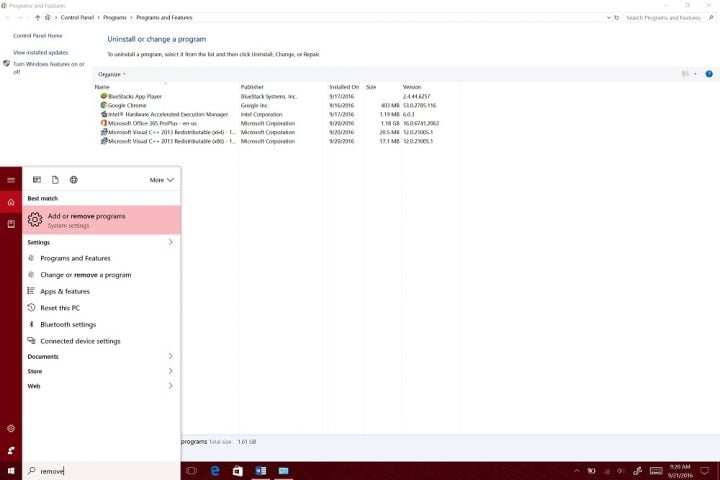
Task: Click the search box containing remove
Action: (x=101, y=471)
